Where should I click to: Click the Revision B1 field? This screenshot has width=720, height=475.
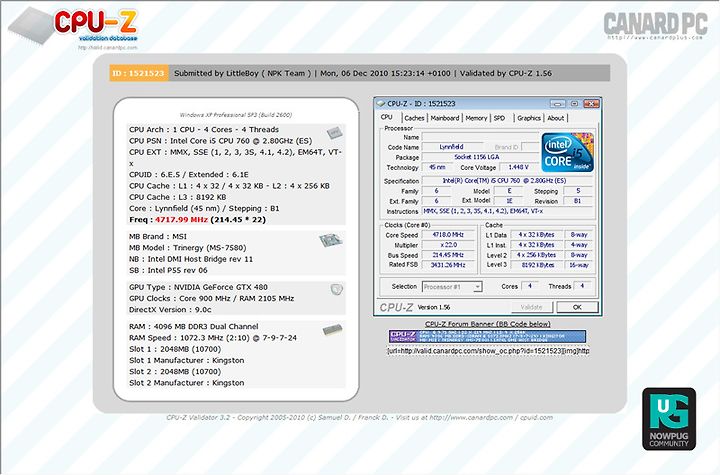pos(578,201)
